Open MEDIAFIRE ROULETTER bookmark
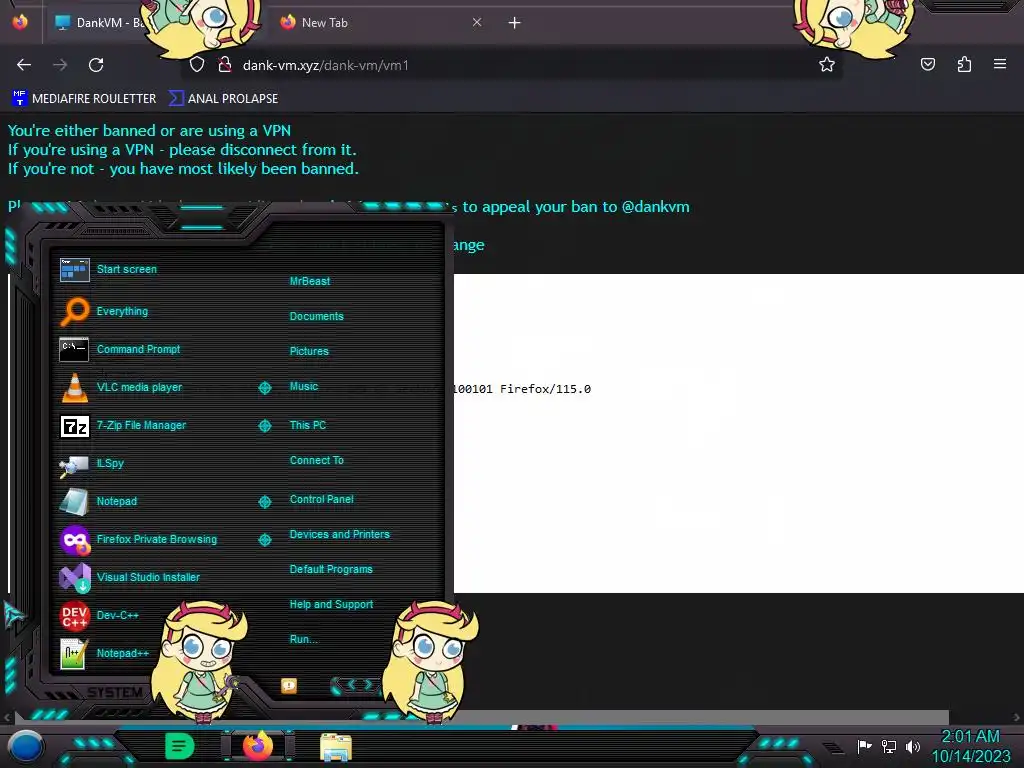The width and height of the screenshot is (1024, 768). tap(84, 99)
